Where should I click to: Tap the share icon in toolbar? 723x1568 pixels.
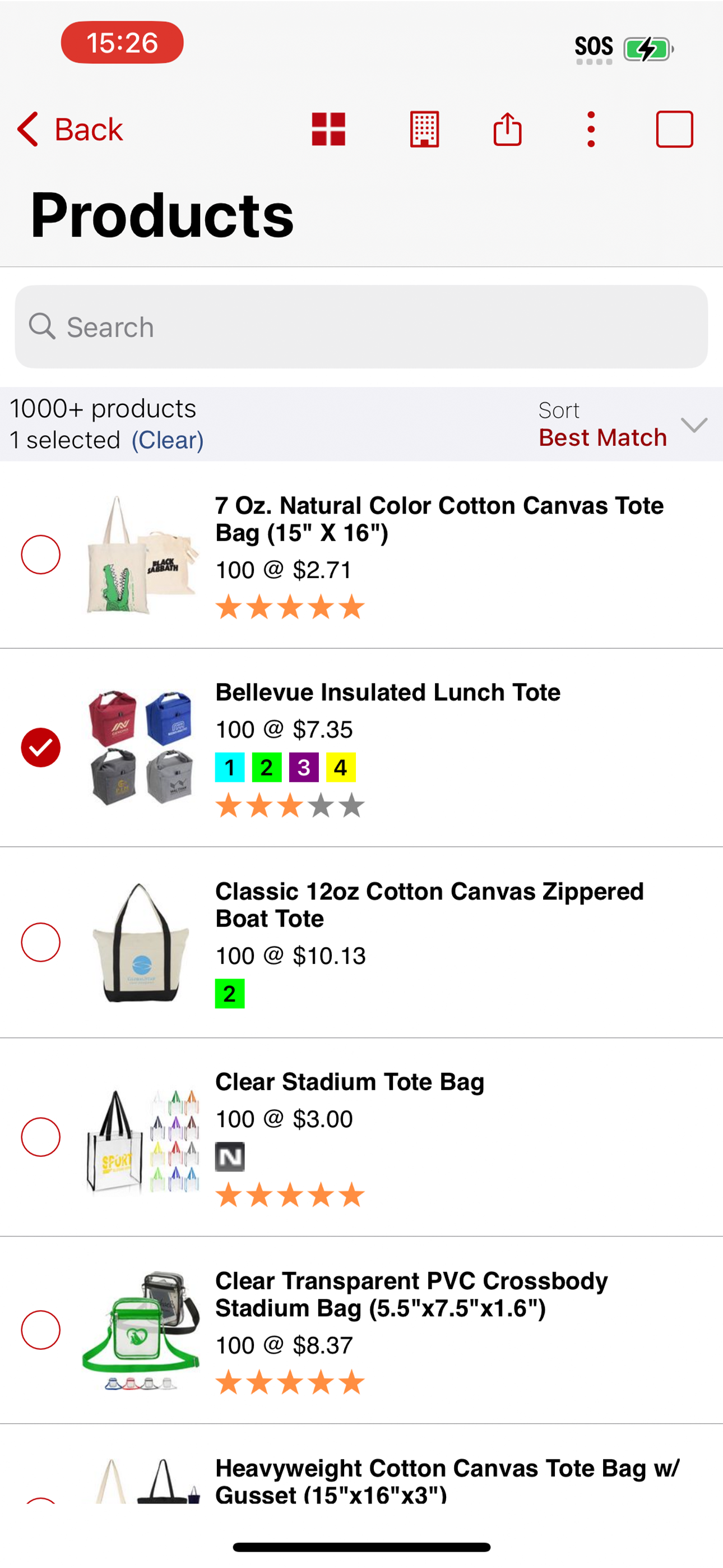507,129
